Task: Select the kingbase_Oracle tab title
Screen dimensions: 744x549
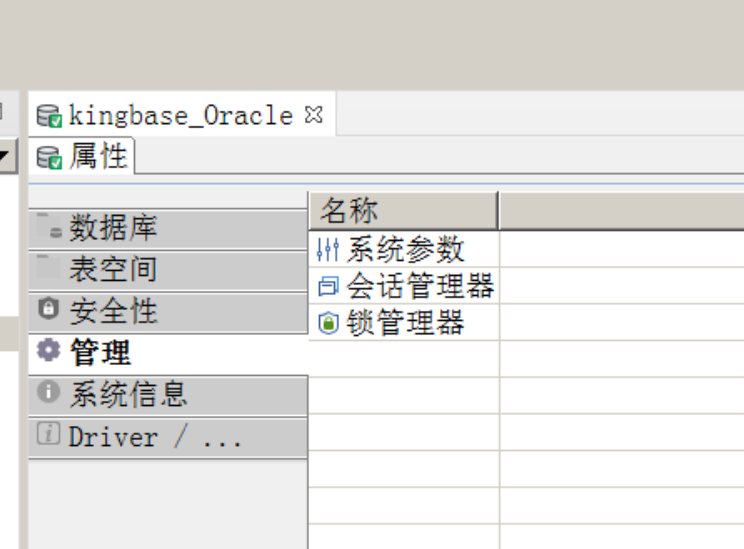Action: pos(180,116)
